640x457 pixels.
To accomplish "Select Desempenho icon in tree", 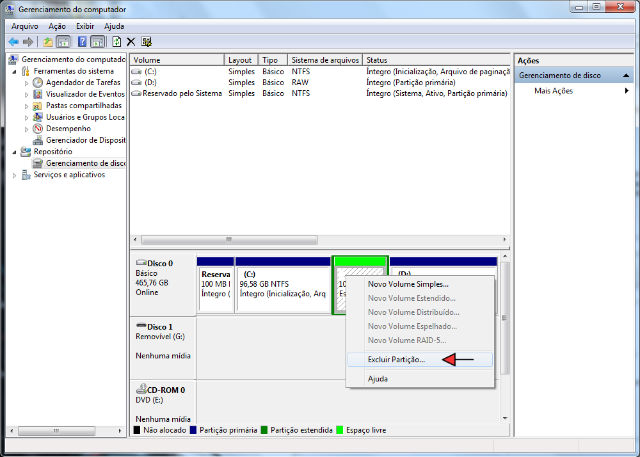I will click(38, 129).
